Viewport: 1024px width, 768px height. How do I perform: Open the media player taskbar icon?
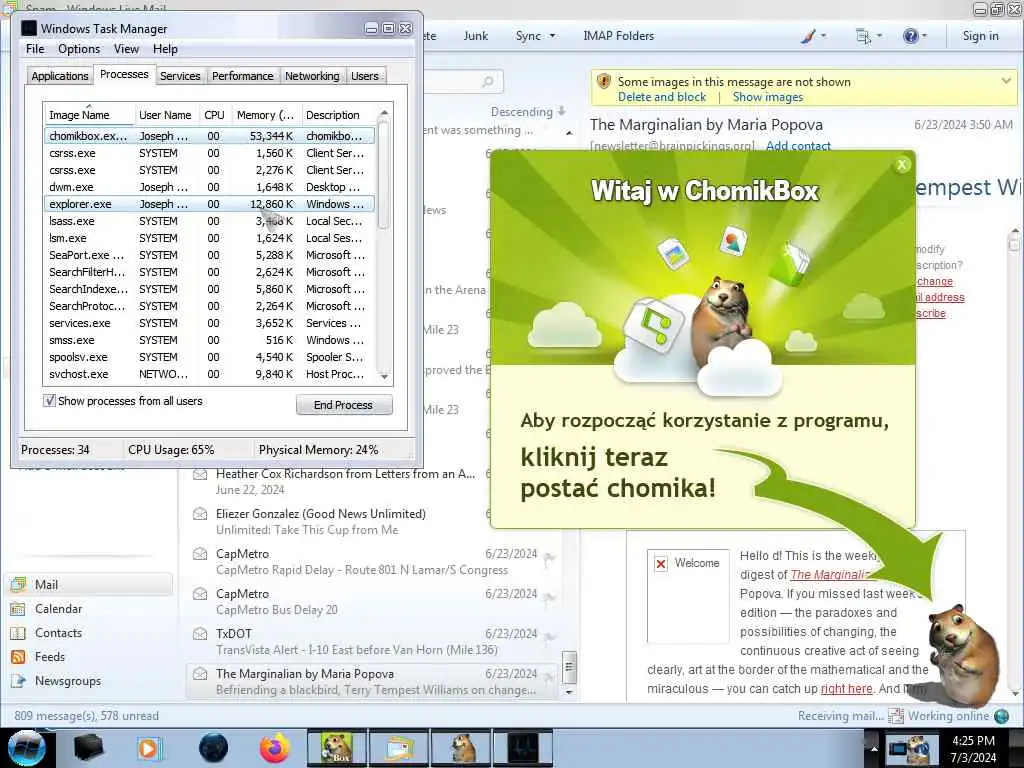click(x=148, y=748)
